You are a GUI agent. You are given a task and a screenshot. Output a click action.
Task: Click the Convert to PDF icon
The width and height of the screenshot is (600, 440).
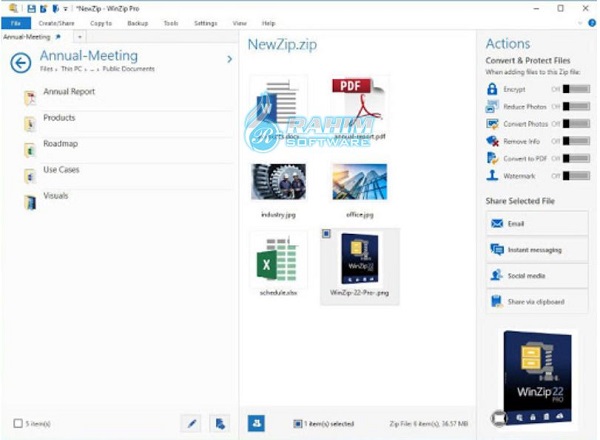pyautogui.click(x=492, y=158)
